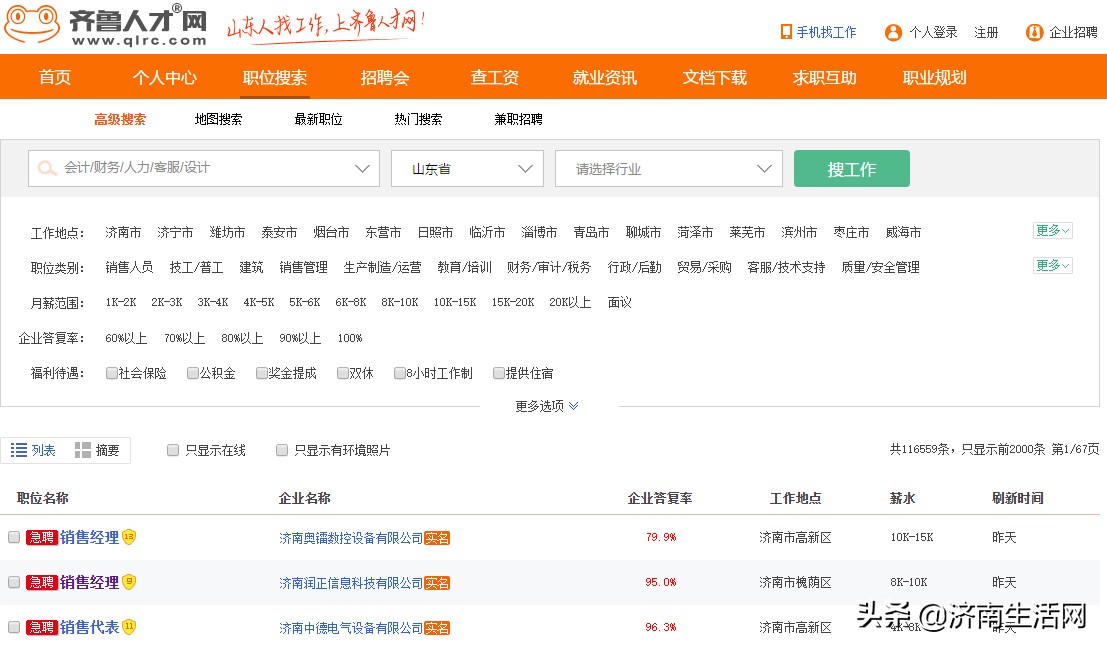Switch to the 地图搜索 tab
This screenshot has width=1107, height=649.
216,117
